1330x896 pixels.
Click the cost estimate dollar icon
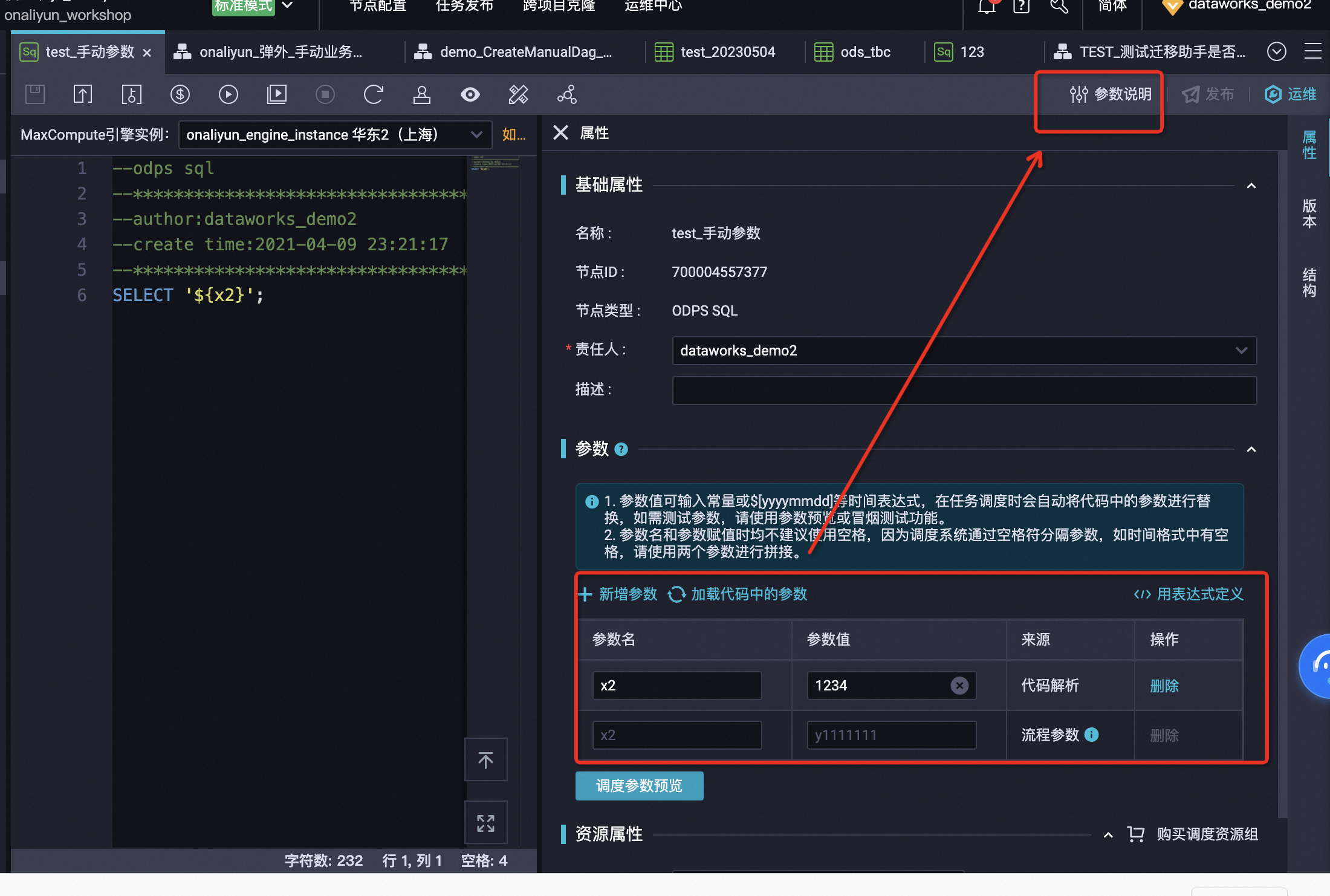pos(180,94)
